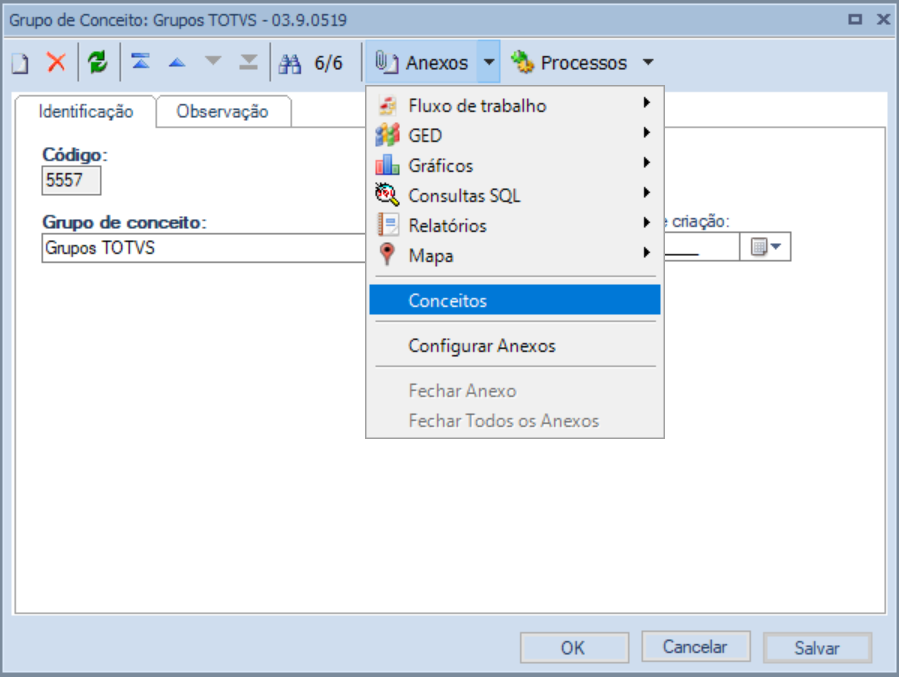
Task: Click the Cancelar button
Action: [x=695, y=647]
